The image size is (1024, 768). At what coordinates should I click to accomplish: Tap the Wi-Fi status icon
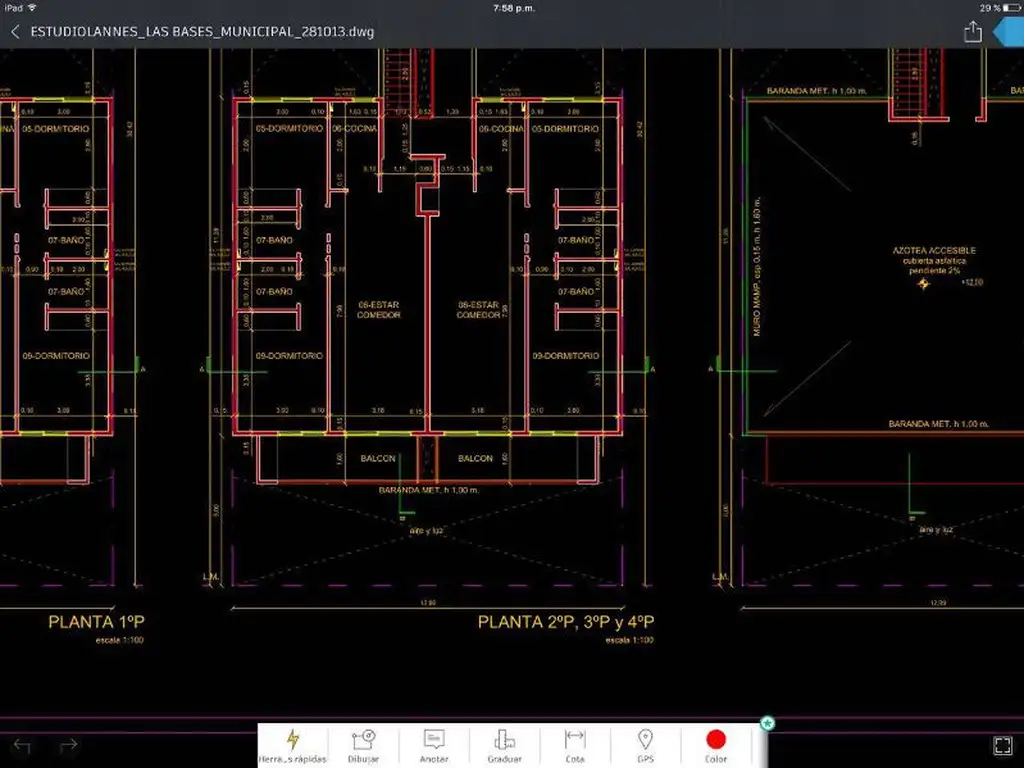coord(33,7)
